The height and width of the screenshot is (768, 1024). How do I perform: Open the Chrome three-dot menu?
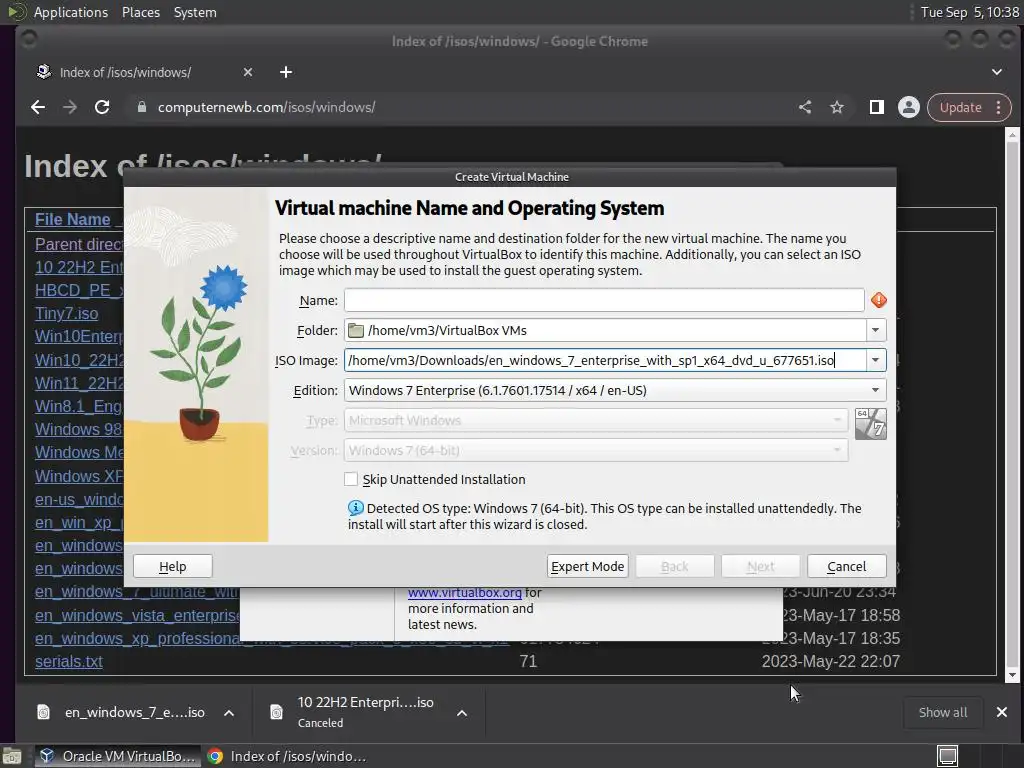point(999,107)
